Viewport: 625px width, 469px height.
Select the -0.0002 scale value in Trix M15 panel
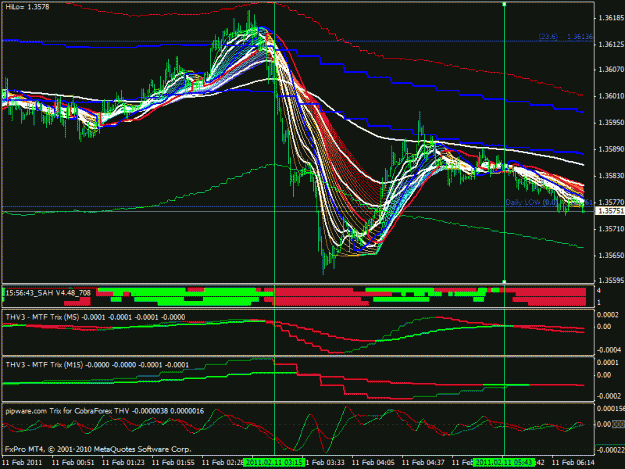pyautogui.click(x=609, y=396)
